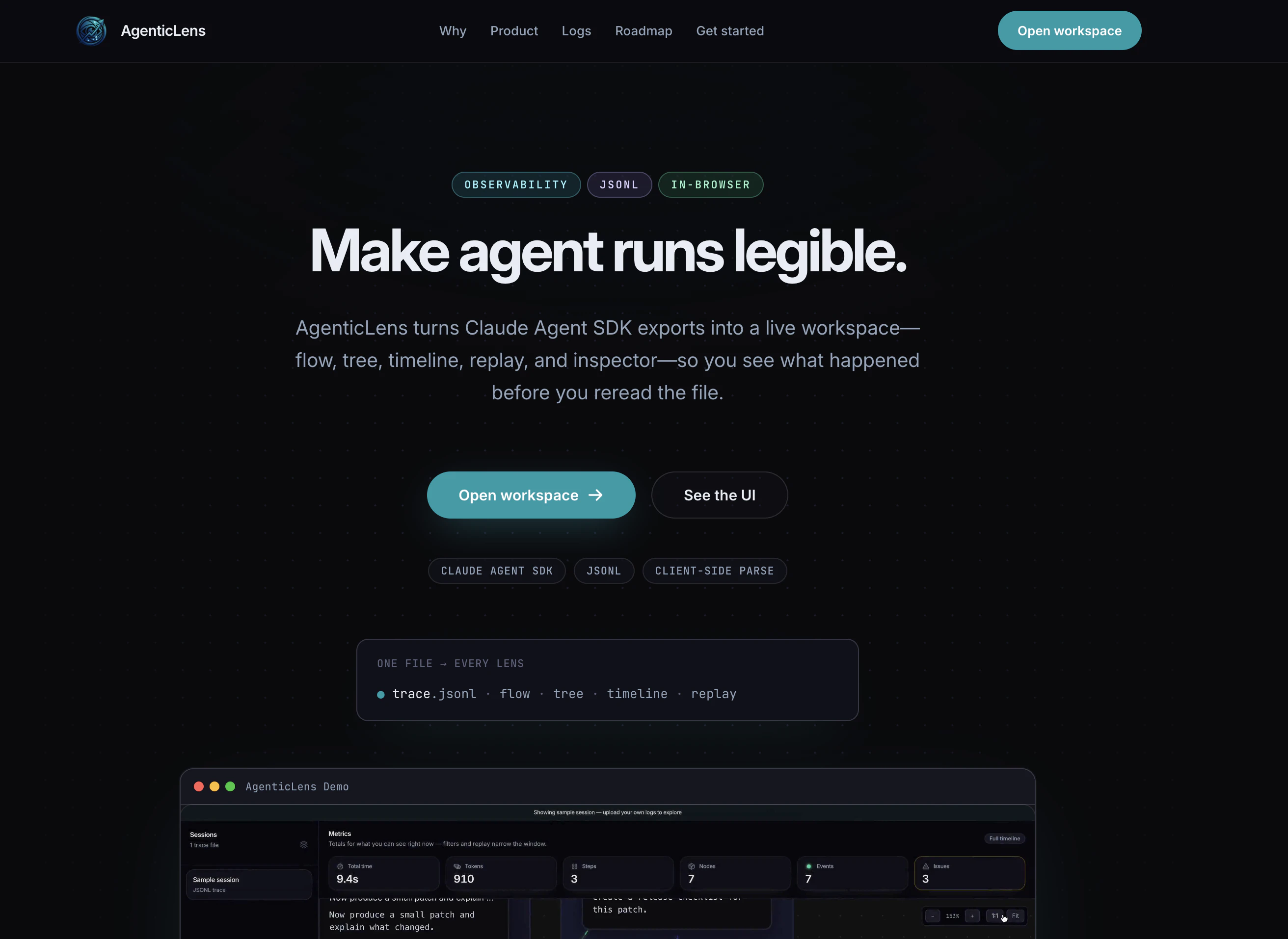Toggle the Full timeline view
The height and width of the screenshot is (939, 1288).
point(1005,838)
